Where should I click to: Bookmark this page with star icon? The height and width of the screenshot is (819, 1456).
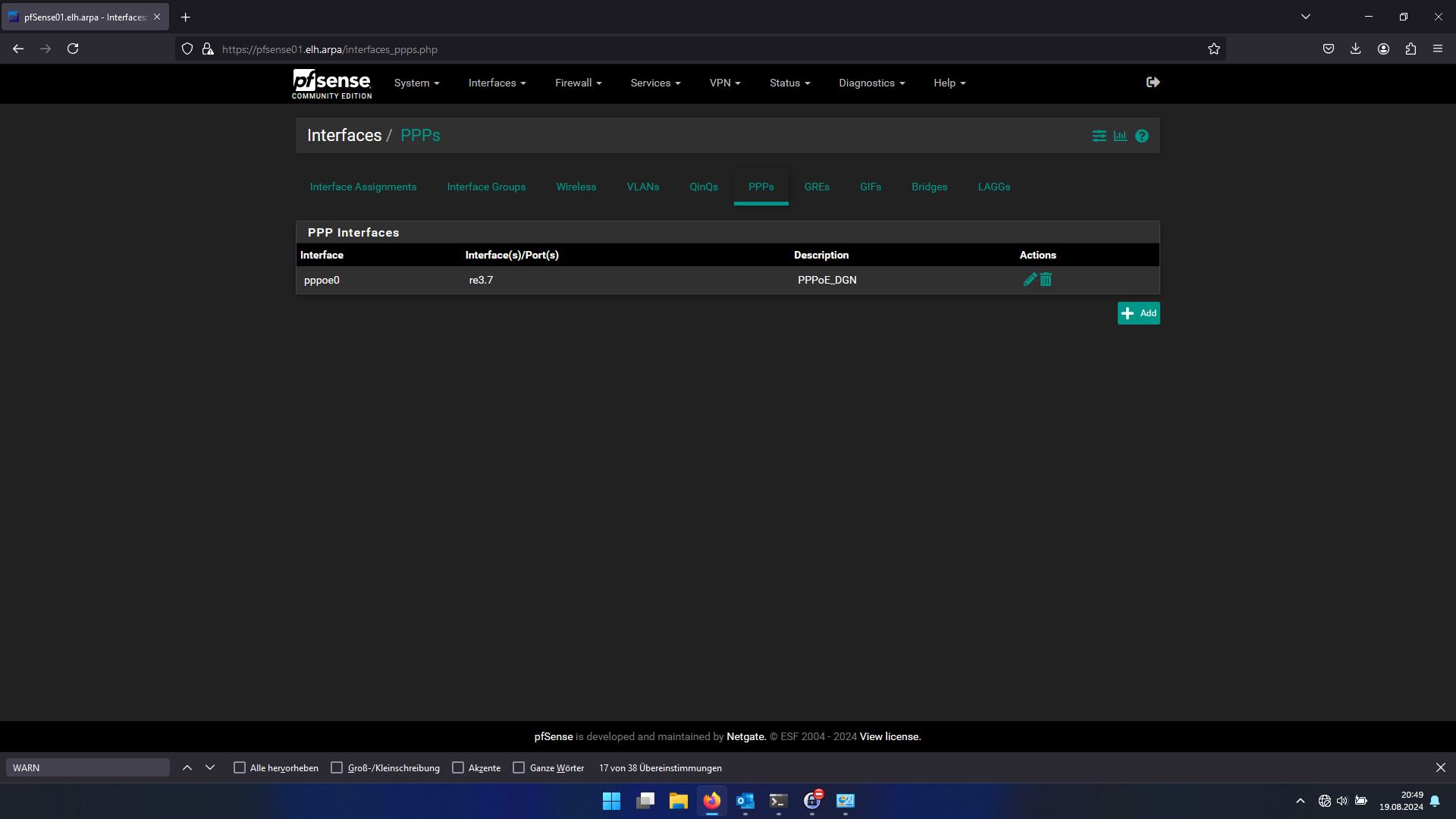(x=1214, y=49)
